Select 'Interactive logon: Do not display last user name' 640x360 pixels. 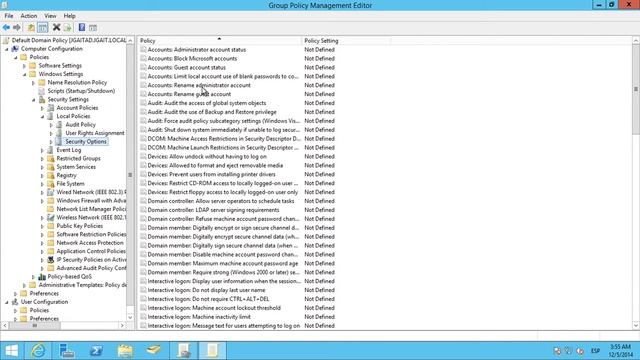coord(206,290)
